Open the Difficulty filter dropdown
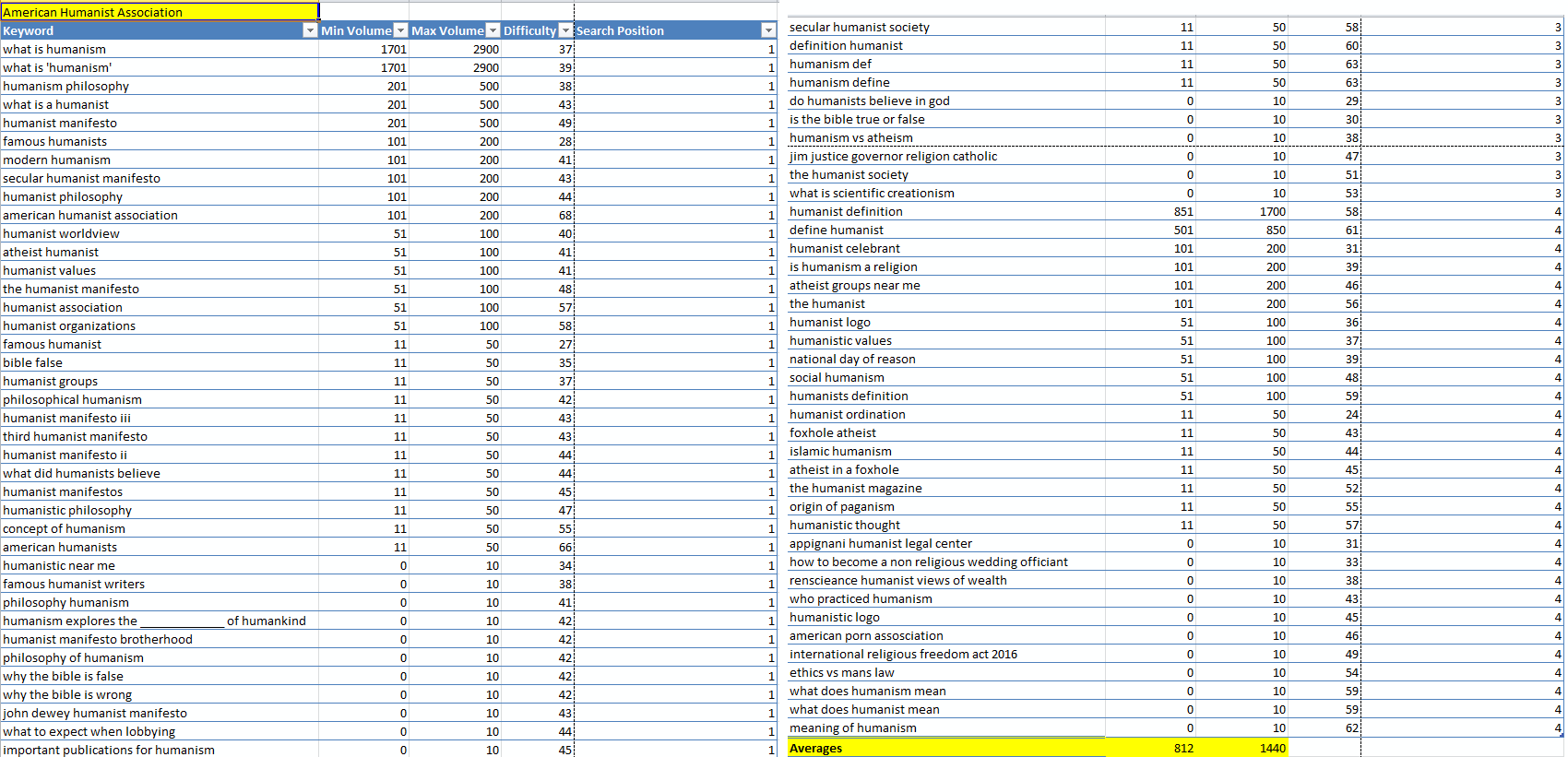Viewport: 1568px width, 757px height. pos(565,30)
